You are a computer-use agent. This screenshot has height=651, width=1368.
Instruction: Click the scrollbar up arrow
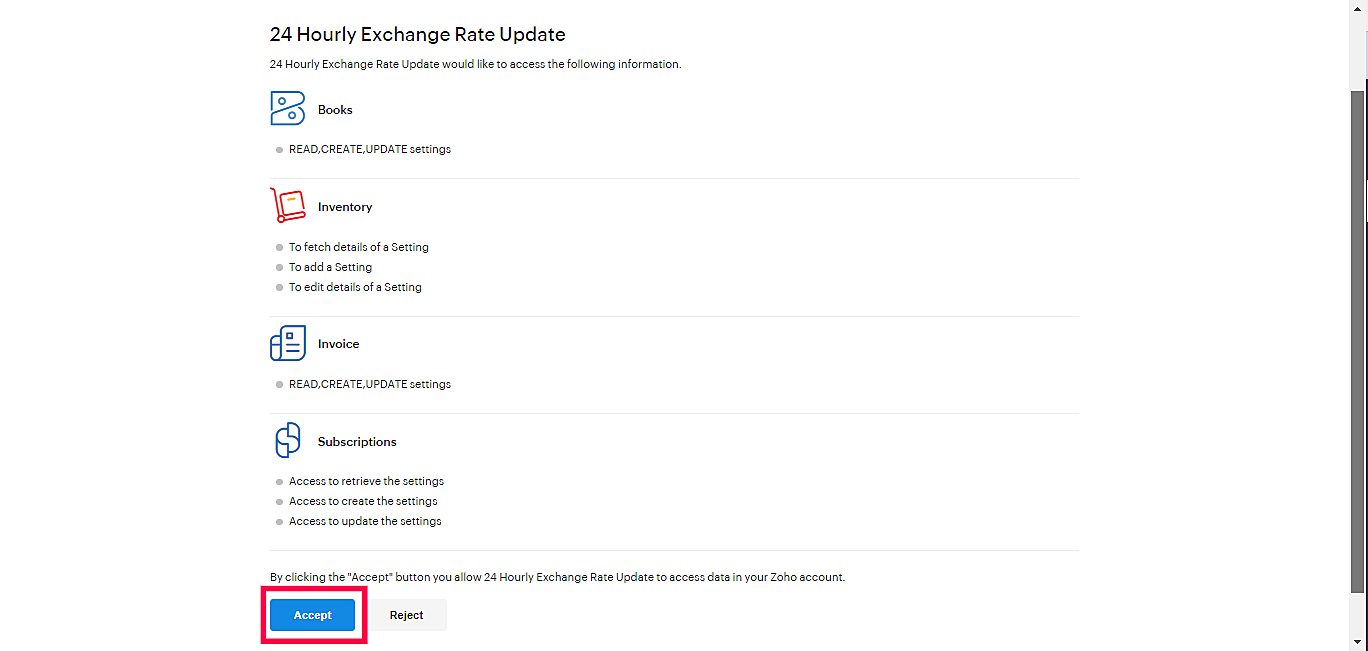[x=1358, y=7]
